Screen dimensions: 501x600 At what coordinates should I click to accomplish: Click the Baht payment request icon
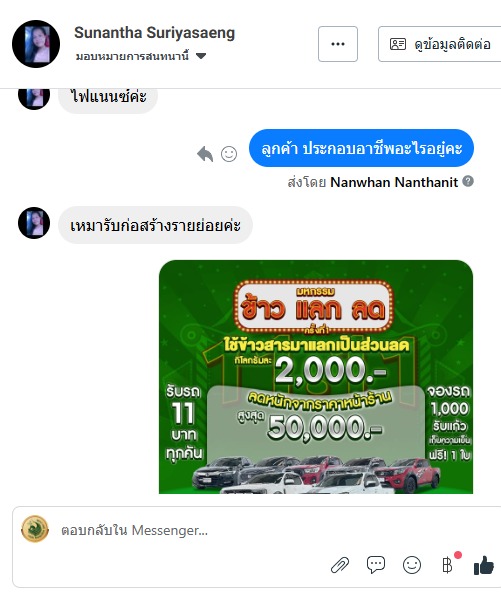point(447,565)
